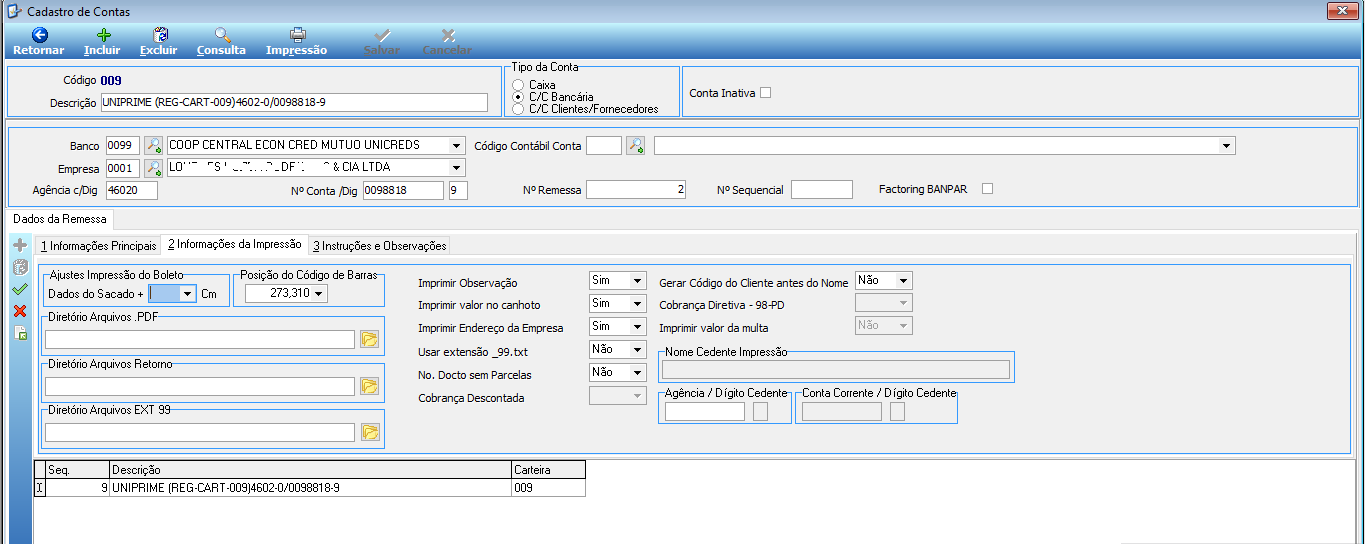Confirm with green check in side strip
Viewport: 1366px width, 544px height.
point(19,289)
